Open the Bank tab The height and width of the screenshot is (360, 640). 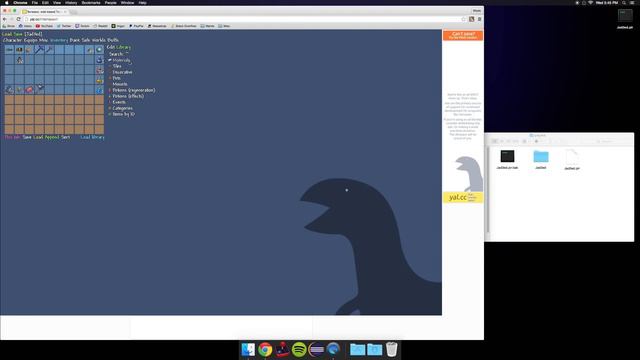coord(75,40)
